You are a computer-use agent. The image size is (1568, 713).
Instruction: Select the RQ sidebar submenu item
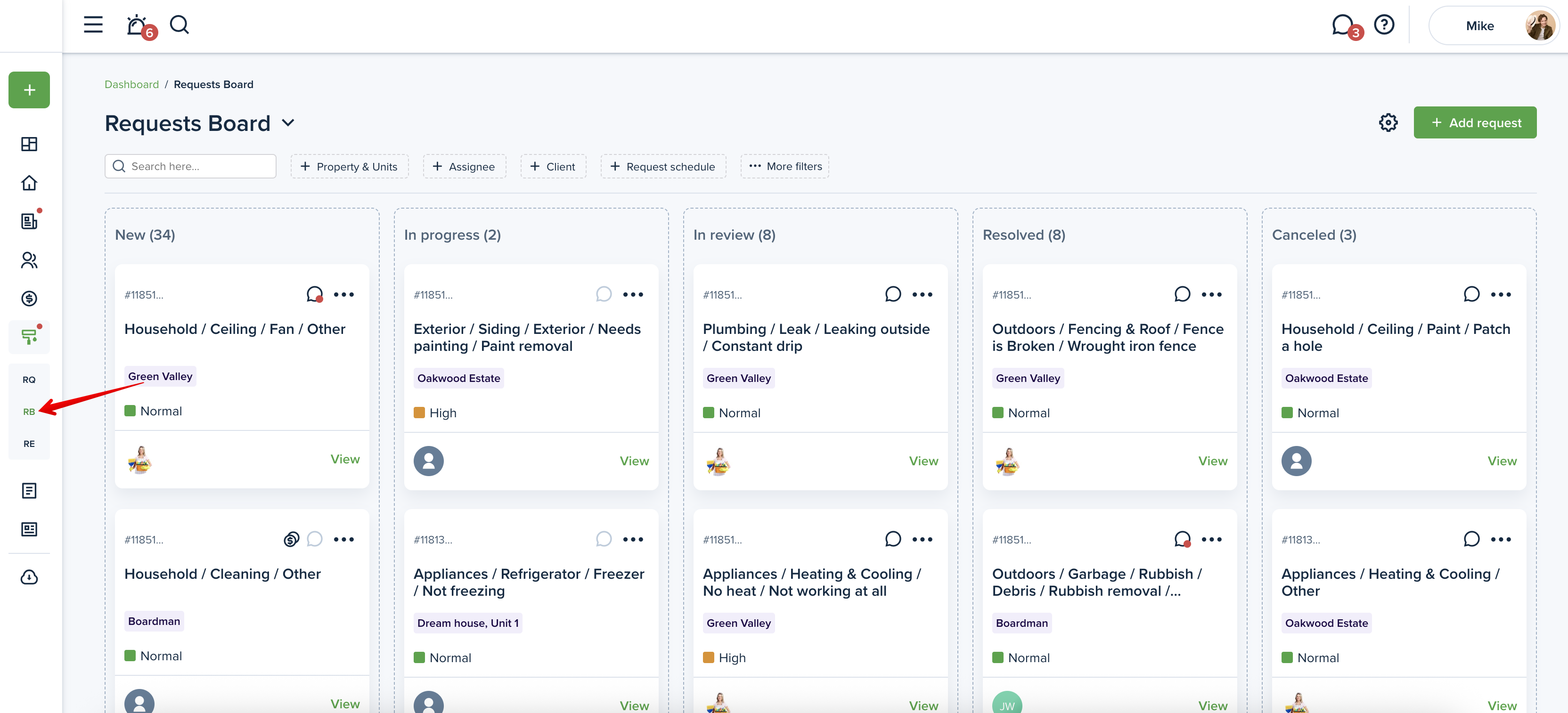(29, 380)
